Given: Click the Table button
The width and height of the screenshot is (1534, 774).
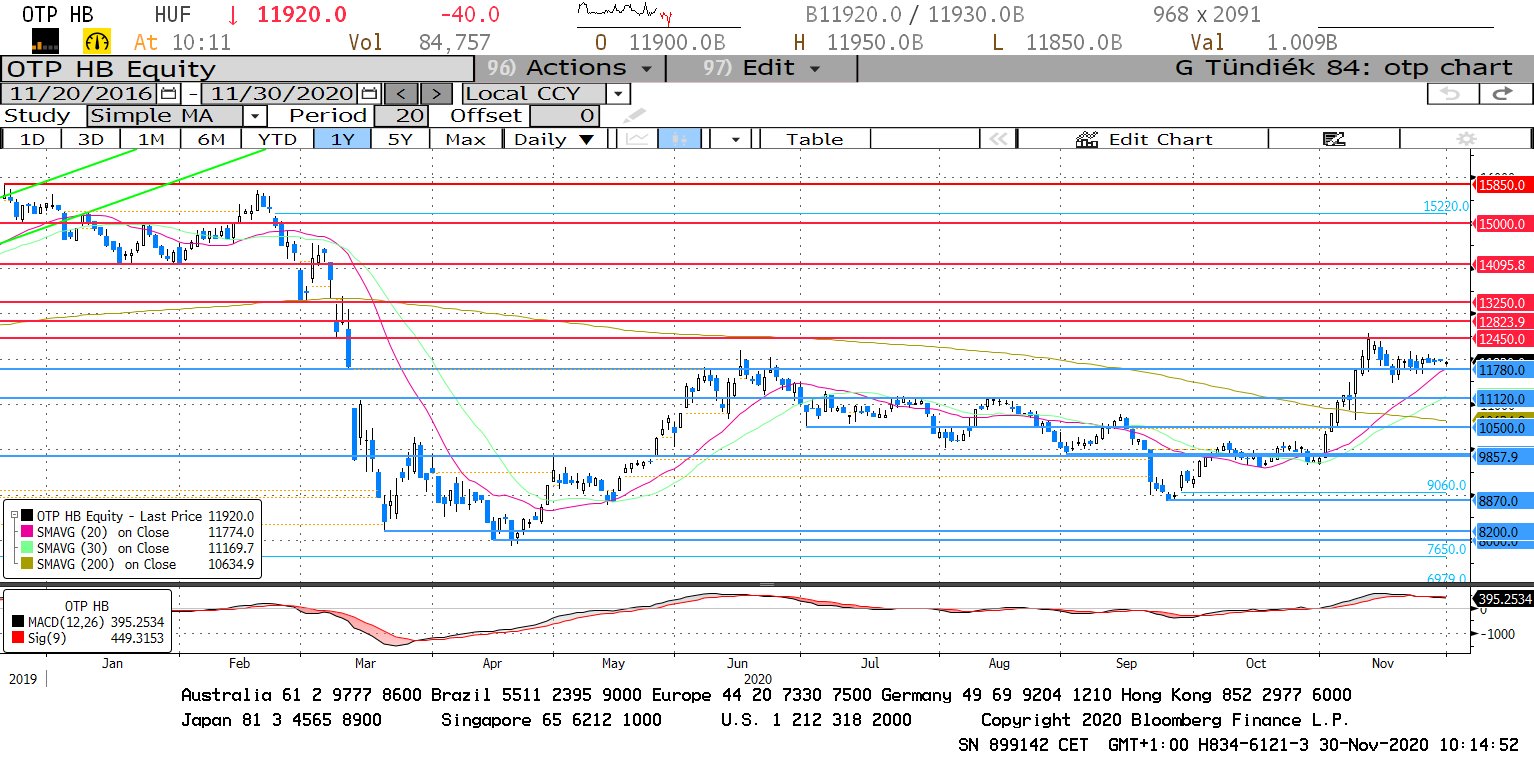Looking at the screenshot, I should click(x=814, y=139).
